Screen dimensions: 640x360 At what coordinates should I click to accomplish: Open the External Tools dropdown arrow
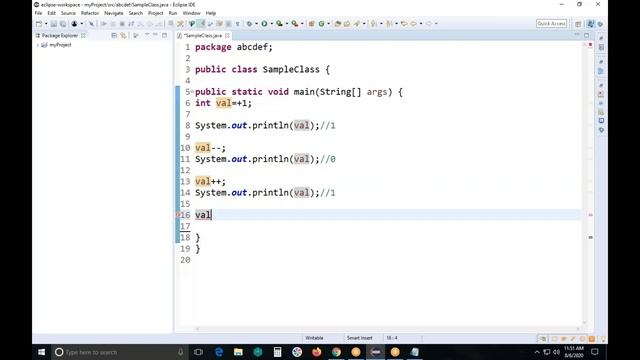302,24
